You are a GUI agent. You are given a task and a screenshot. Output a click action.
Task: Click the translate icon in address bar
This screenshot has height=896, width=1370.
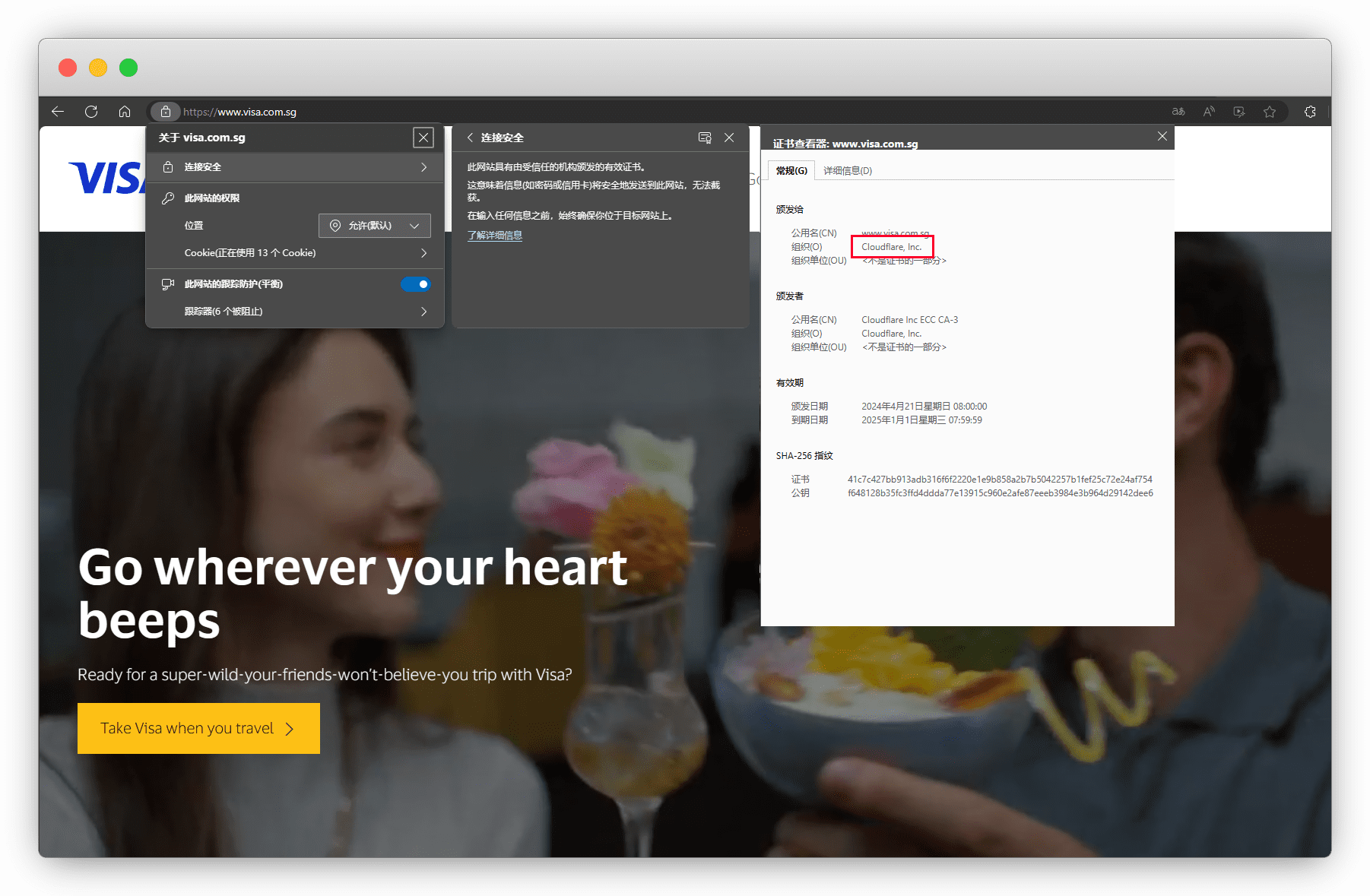(x=1178, y=112)
